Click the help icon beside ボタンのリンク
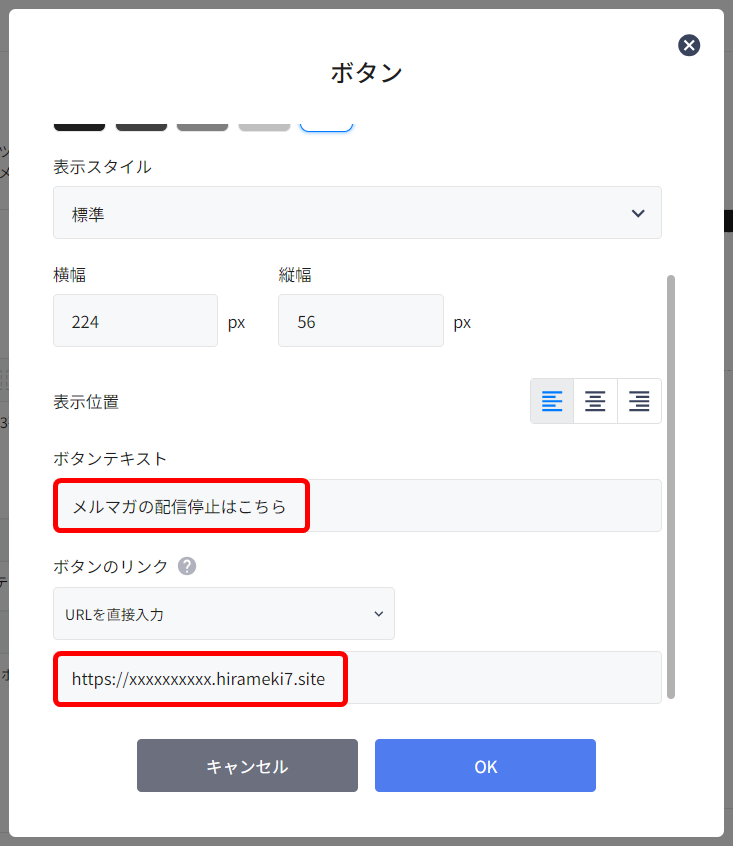Viewport: 733px width, 846px height. coord(187,566)
